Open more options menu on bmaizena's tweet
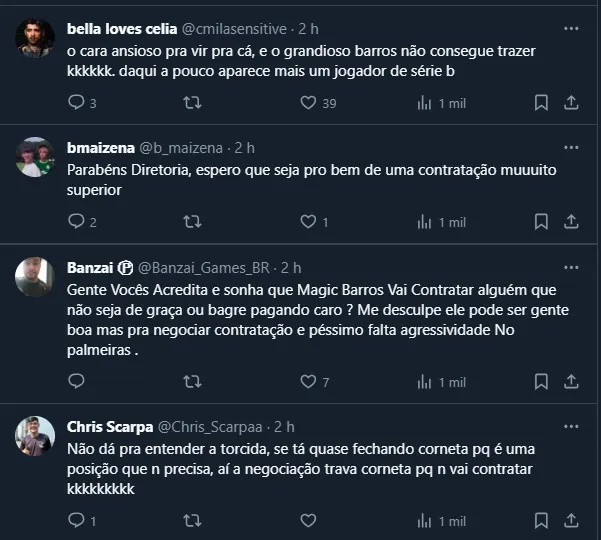This screenshot has height=540, width=601. coord(571,148)
